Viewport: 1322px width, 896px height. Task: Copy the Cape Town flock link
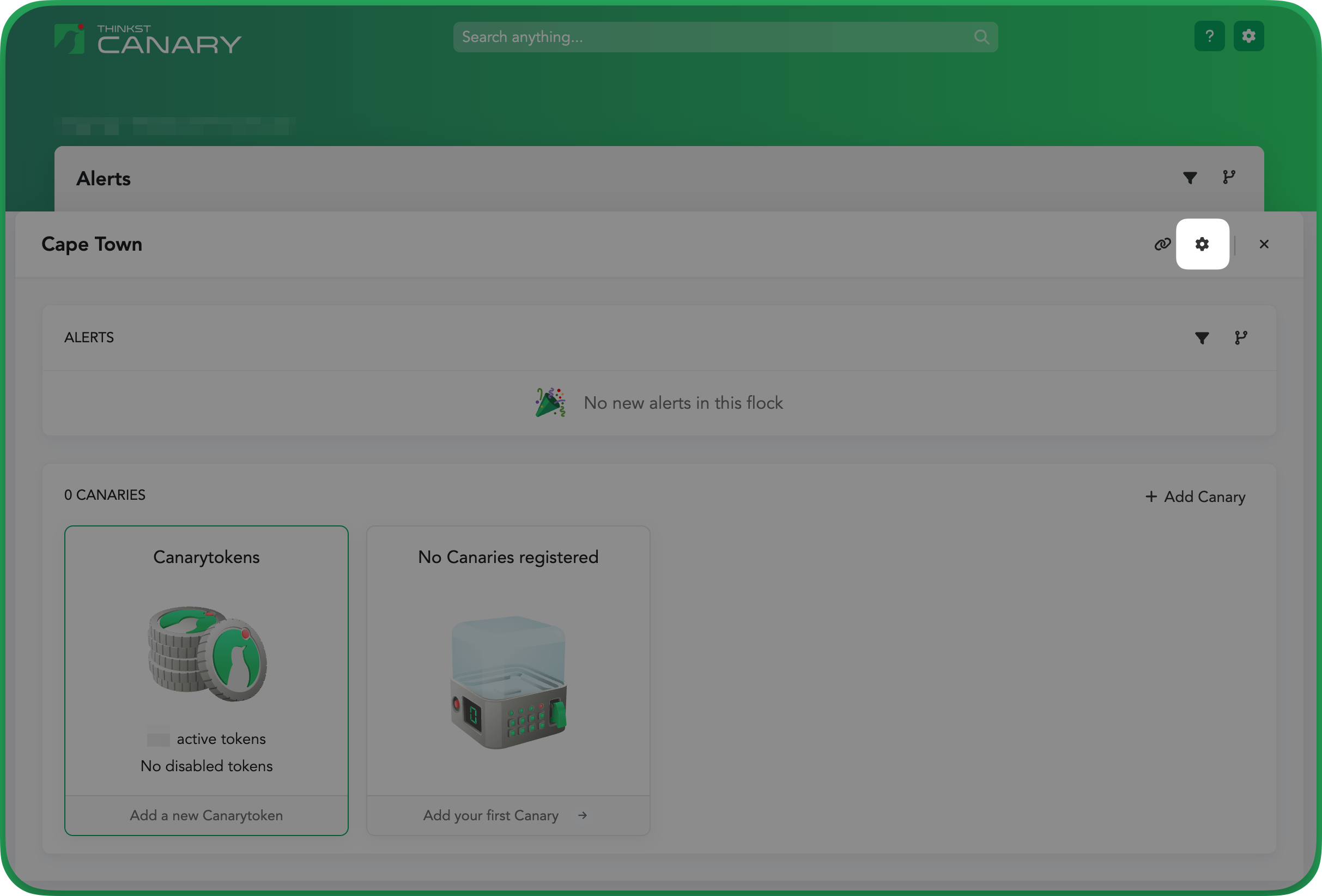pos(1162,244)
